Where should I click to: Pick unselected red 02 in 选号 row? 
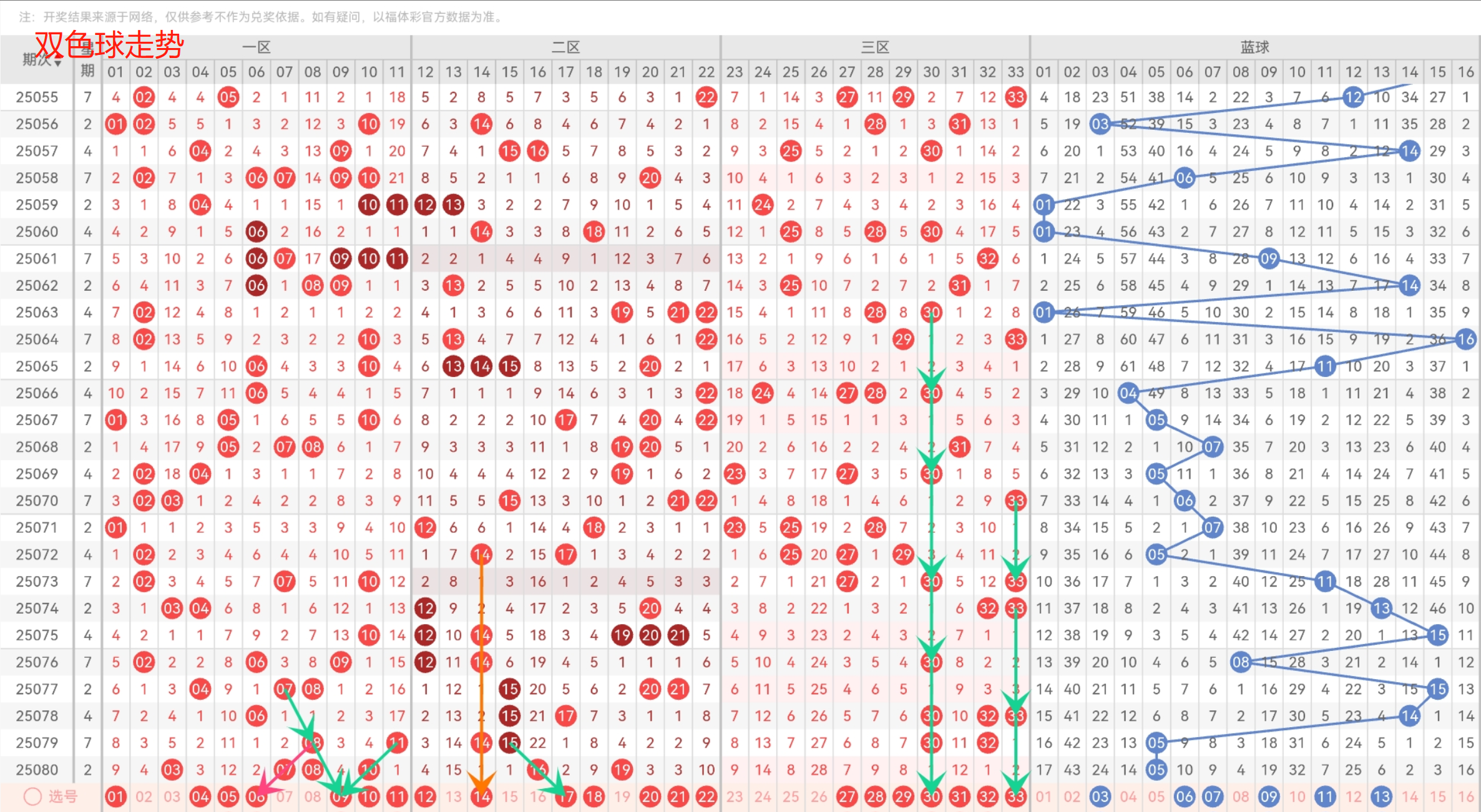click(x=144, y=796)
